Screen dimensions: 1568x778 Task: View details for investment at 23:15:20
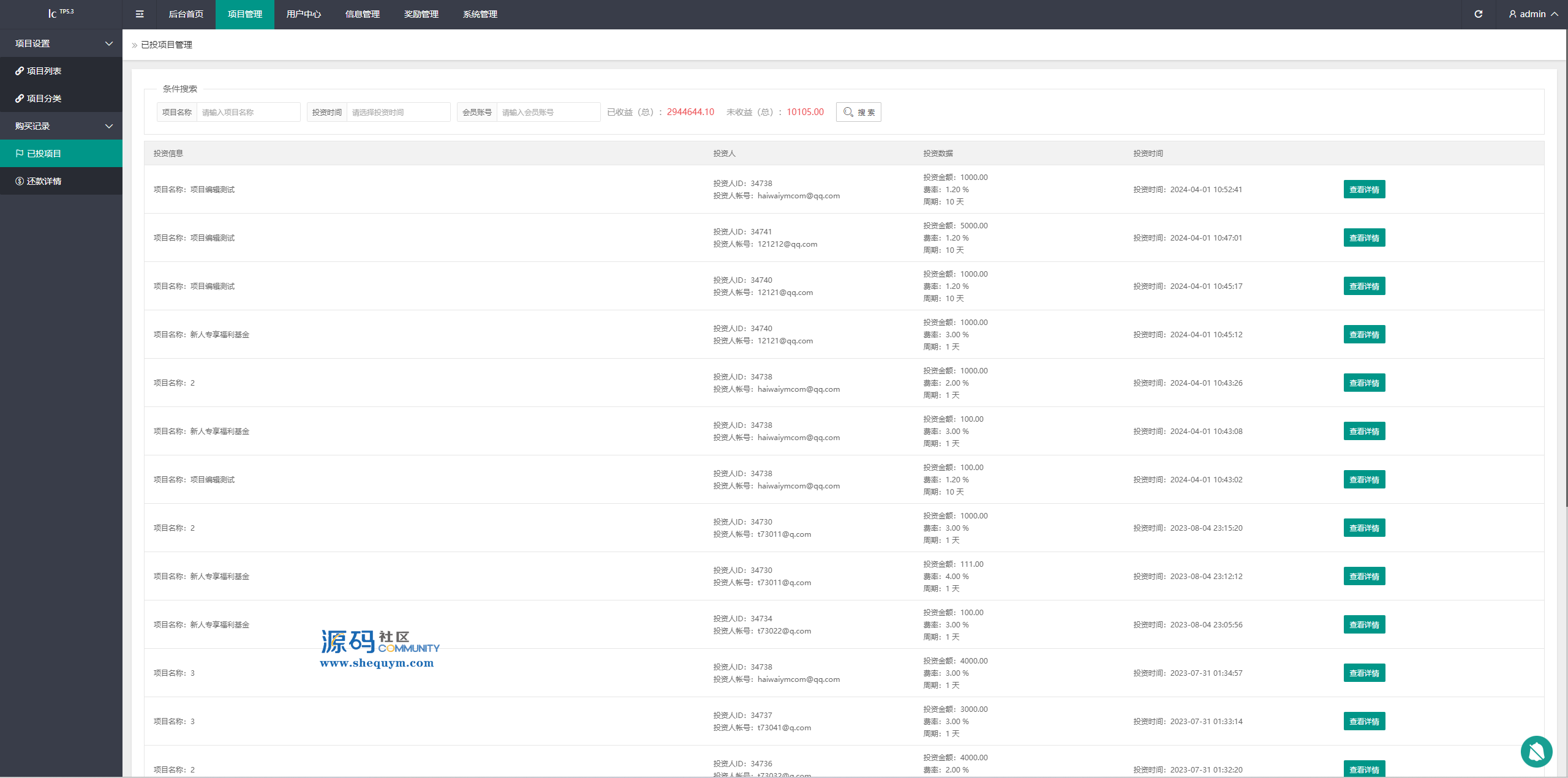click(1364, 528)
